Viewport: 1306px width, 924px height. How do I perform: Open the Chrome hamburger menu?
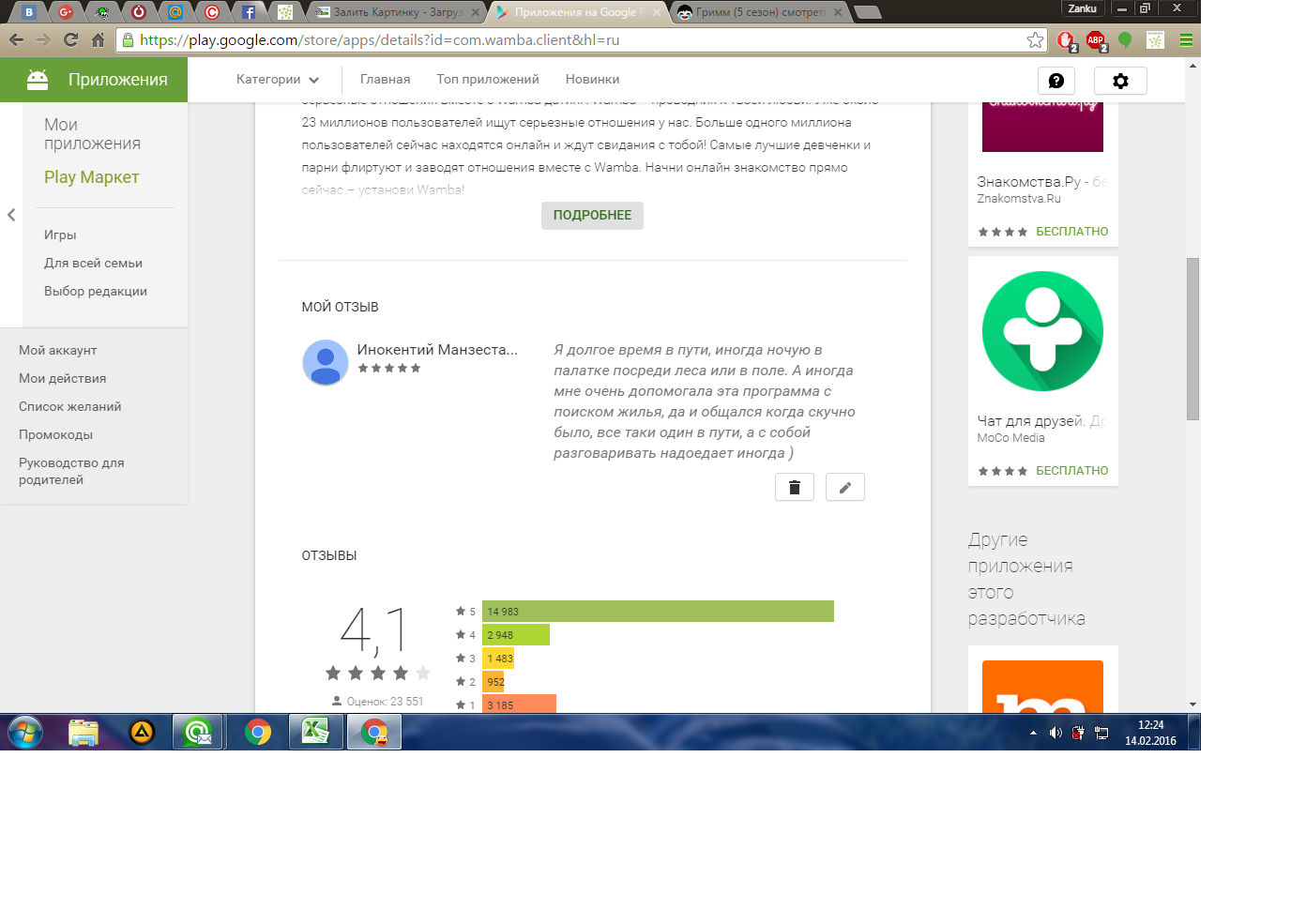(x=1186, y=40)
